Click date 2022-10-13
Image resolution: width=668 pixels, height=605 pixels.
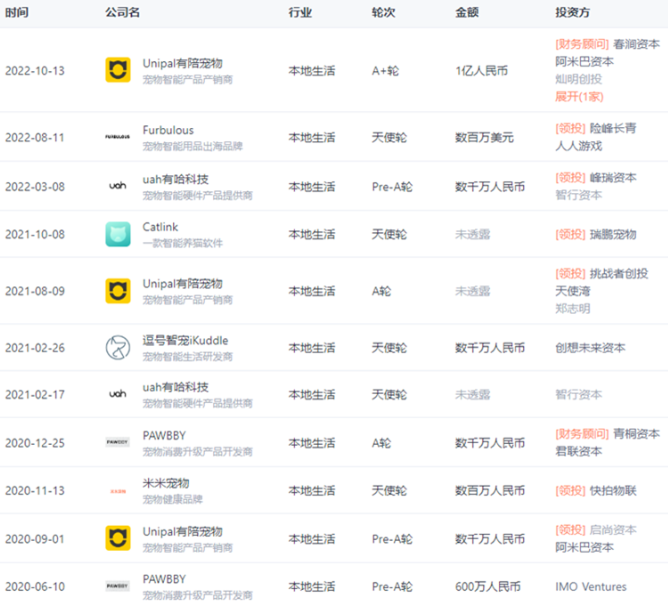[35, 71]
